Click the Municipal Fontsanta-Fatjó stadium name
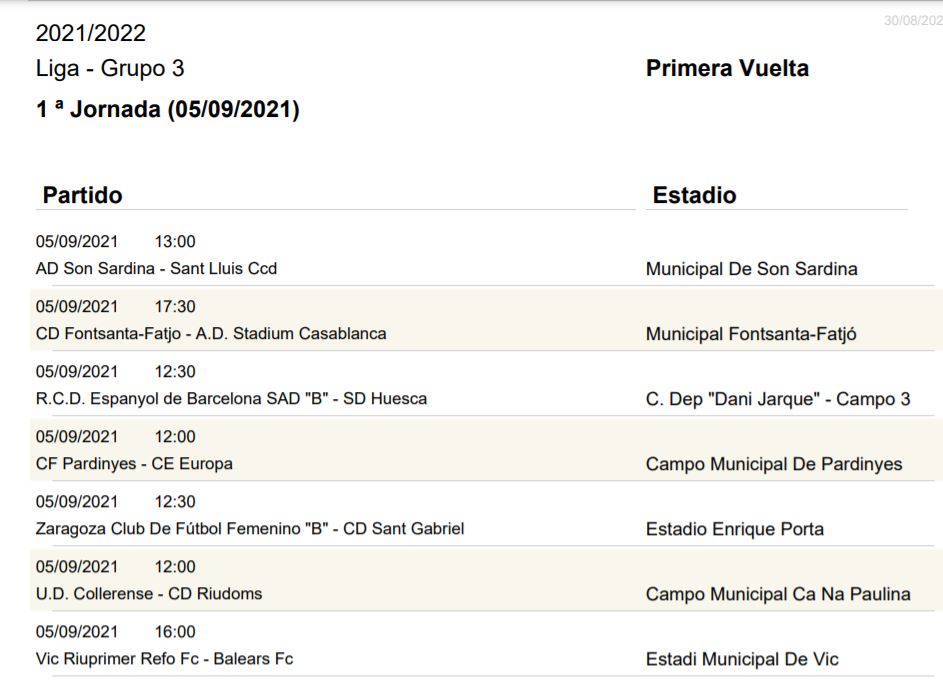 click(751, 334)
